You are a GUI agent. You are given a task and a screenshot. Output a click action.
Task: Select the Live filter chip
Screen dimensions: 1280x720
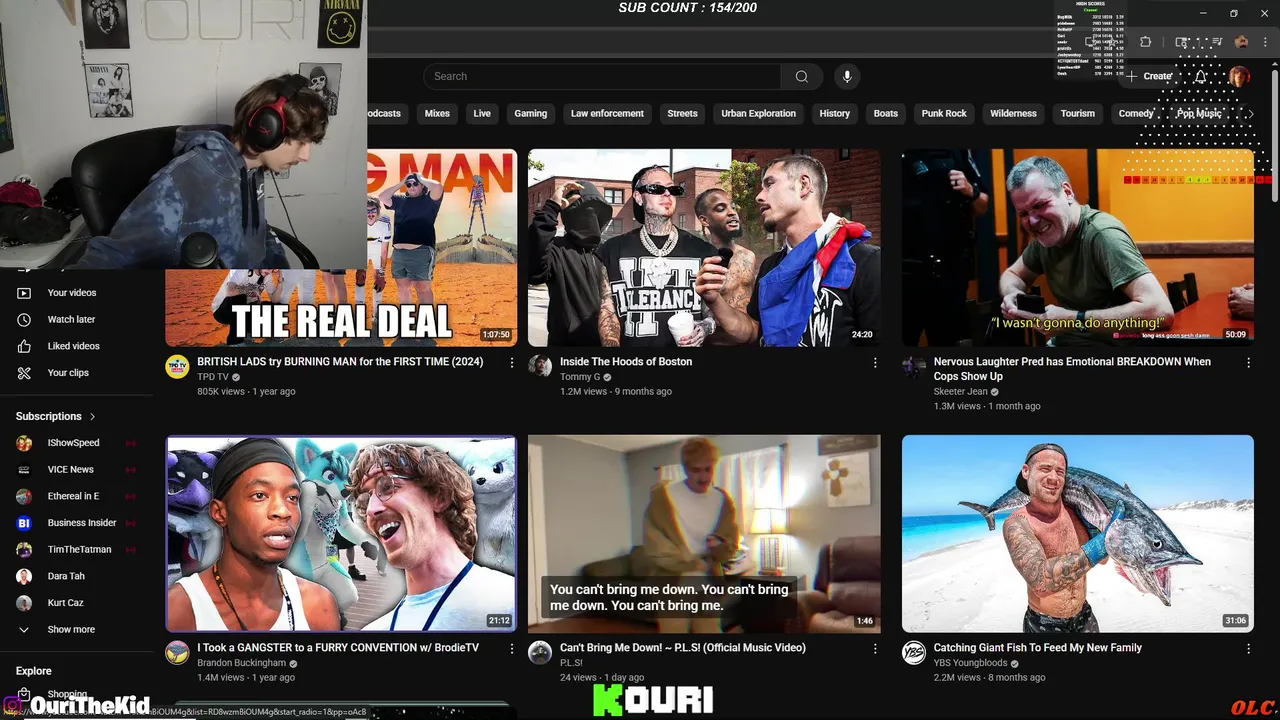point(482,114)
